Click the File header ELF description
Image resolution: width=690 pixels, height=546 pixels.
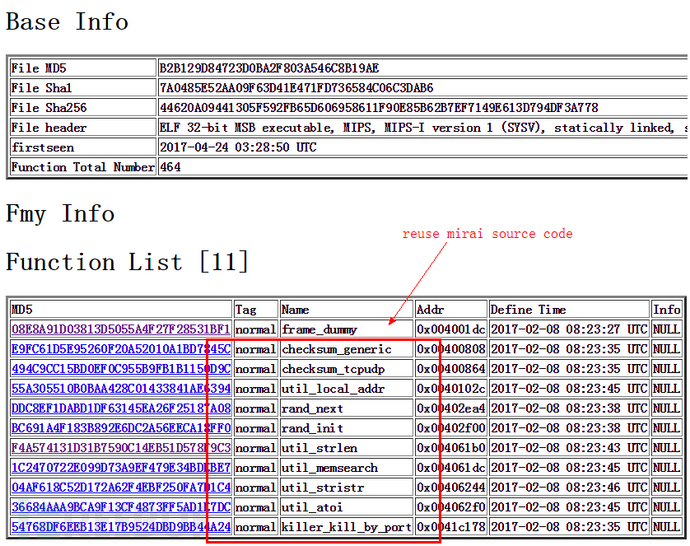423,128
